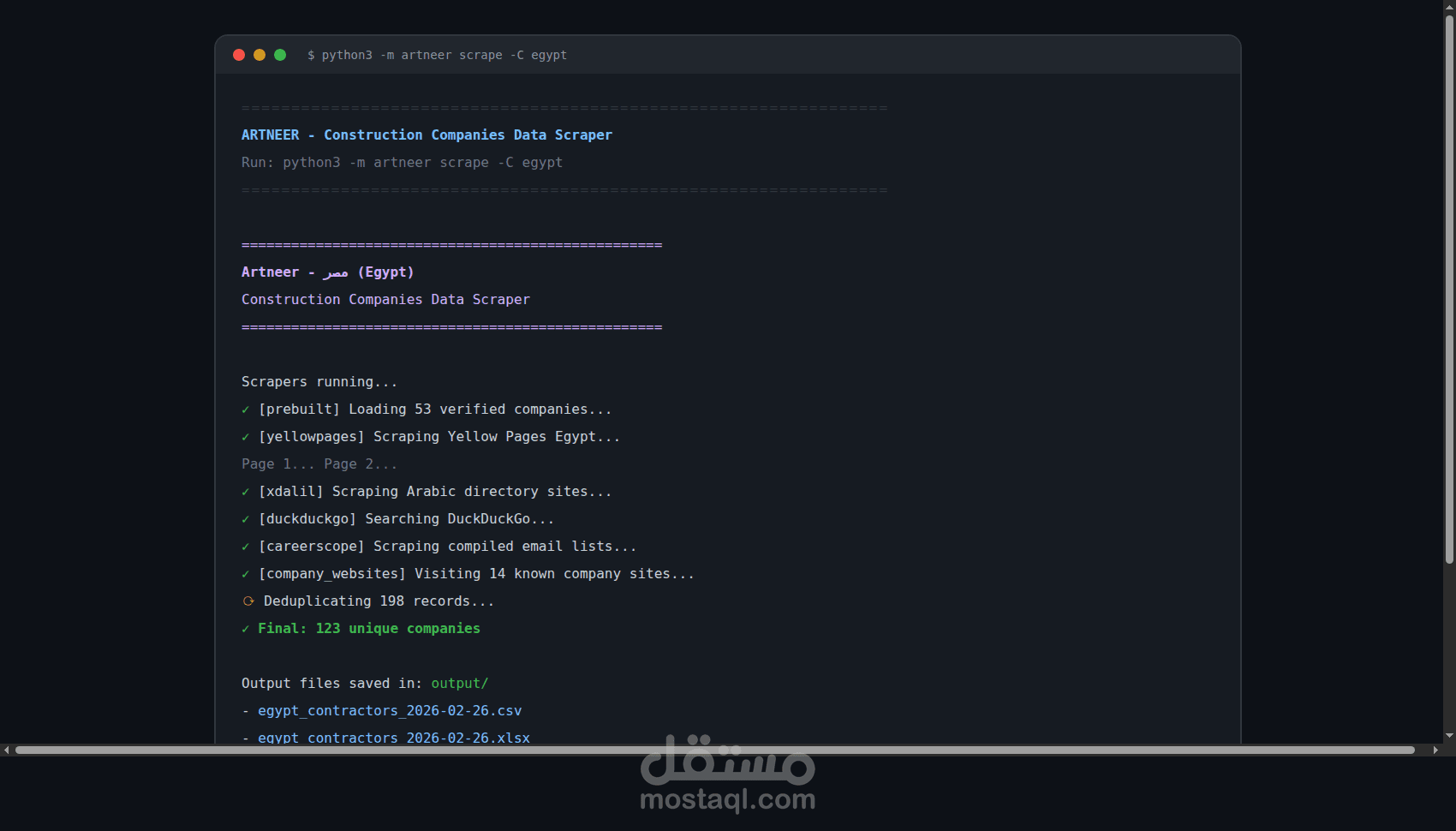Click the "Scrapers running..." line
This screenshot has width=1456, height=831.
319,382
